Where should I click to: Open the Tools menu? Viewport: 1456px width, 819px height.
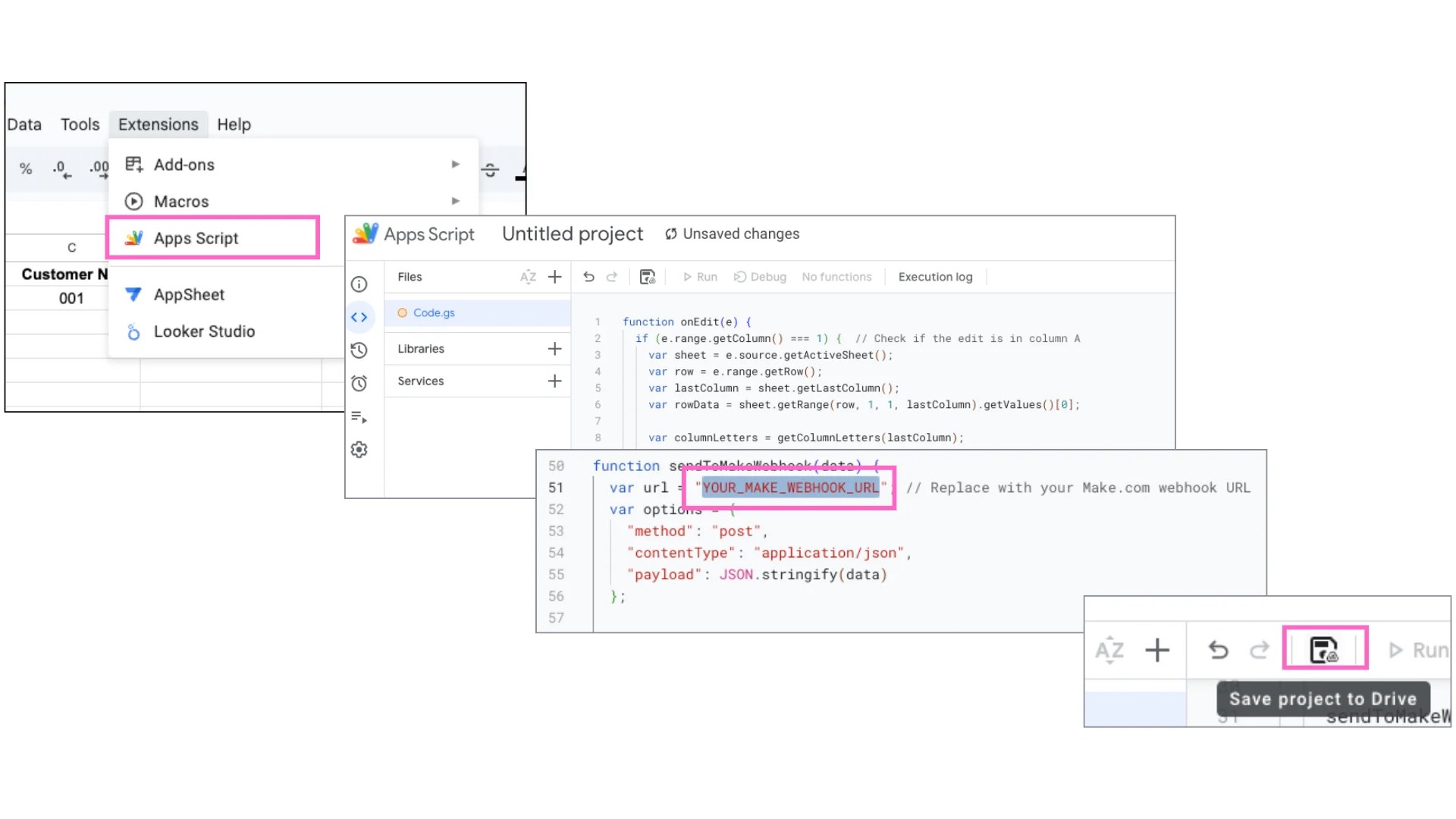click(x=80, y=124)
